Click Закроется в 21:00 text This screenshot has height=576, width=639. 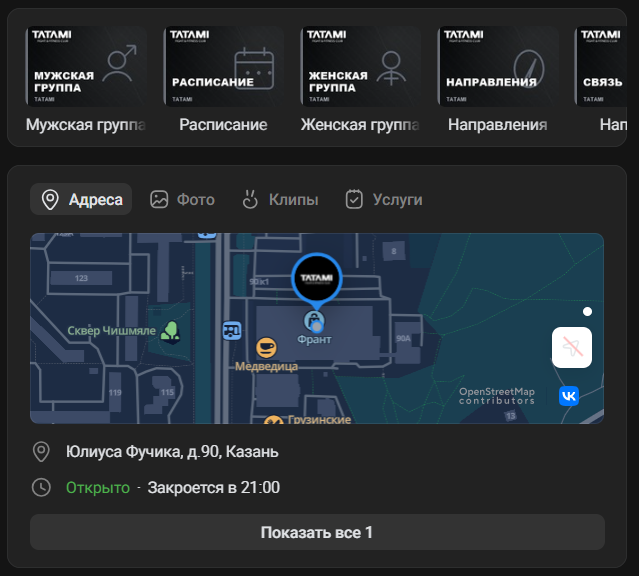214,488
